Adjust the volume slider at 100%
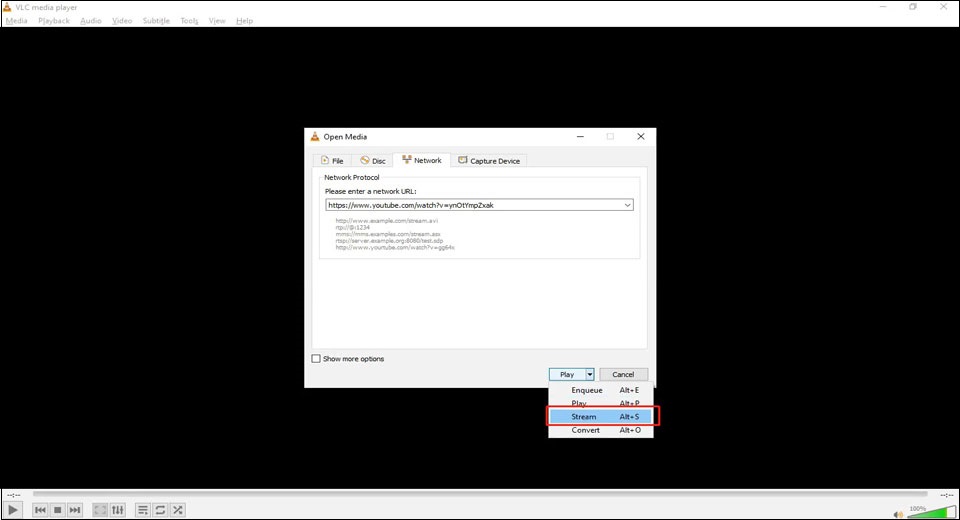 pyautogui.click(x=931, y=511)
